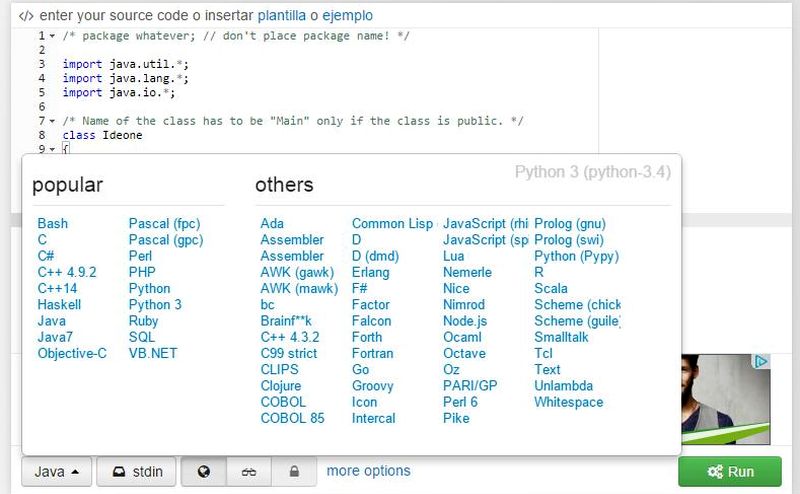Viewport: 800px width, 494px height.
Task: Click the AdChoices icon on the ad
Action: point(762,361)
